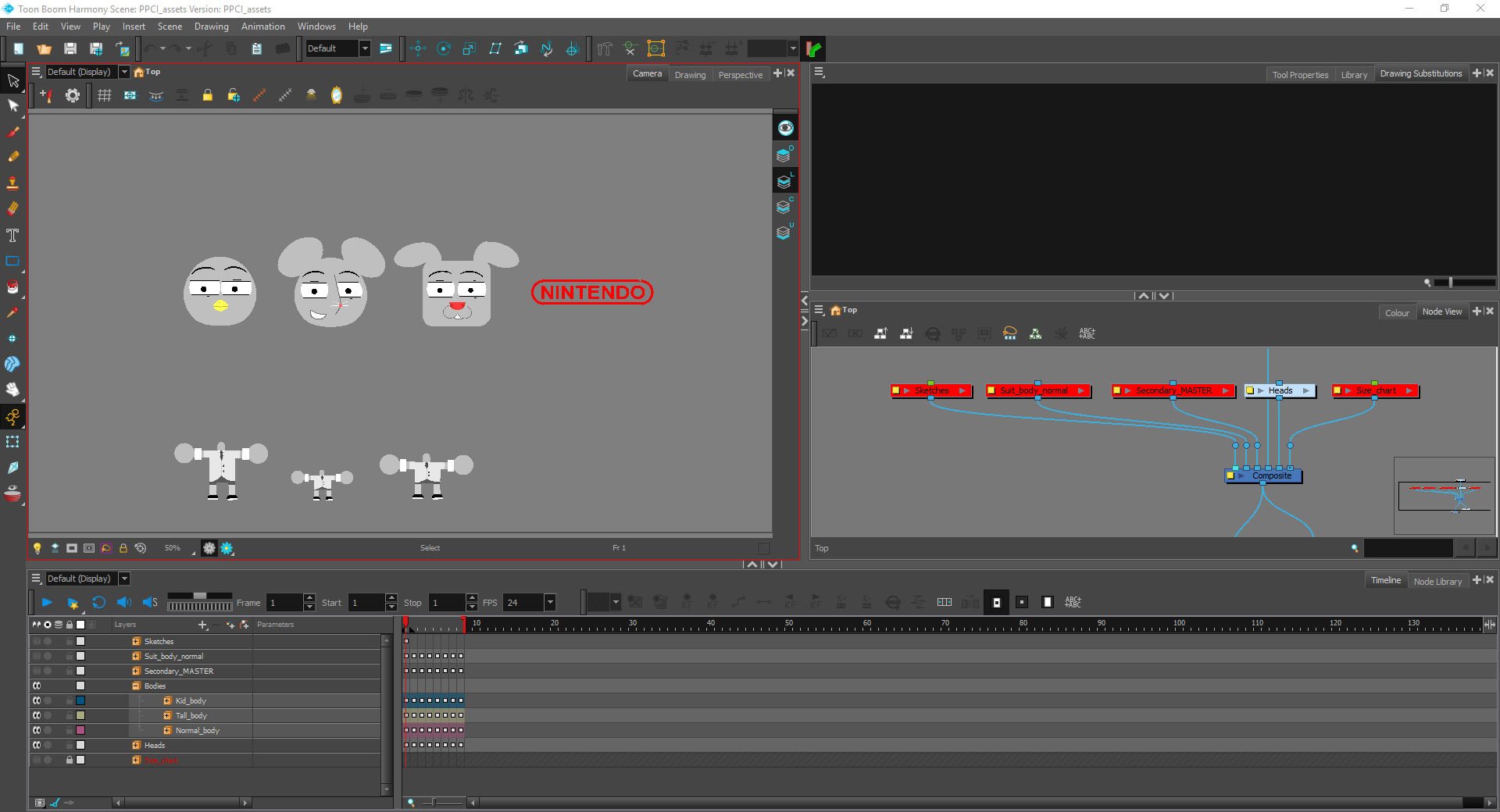Open the FPS 24 dropdown
The image size is (1500, 812).
point(550,602)
